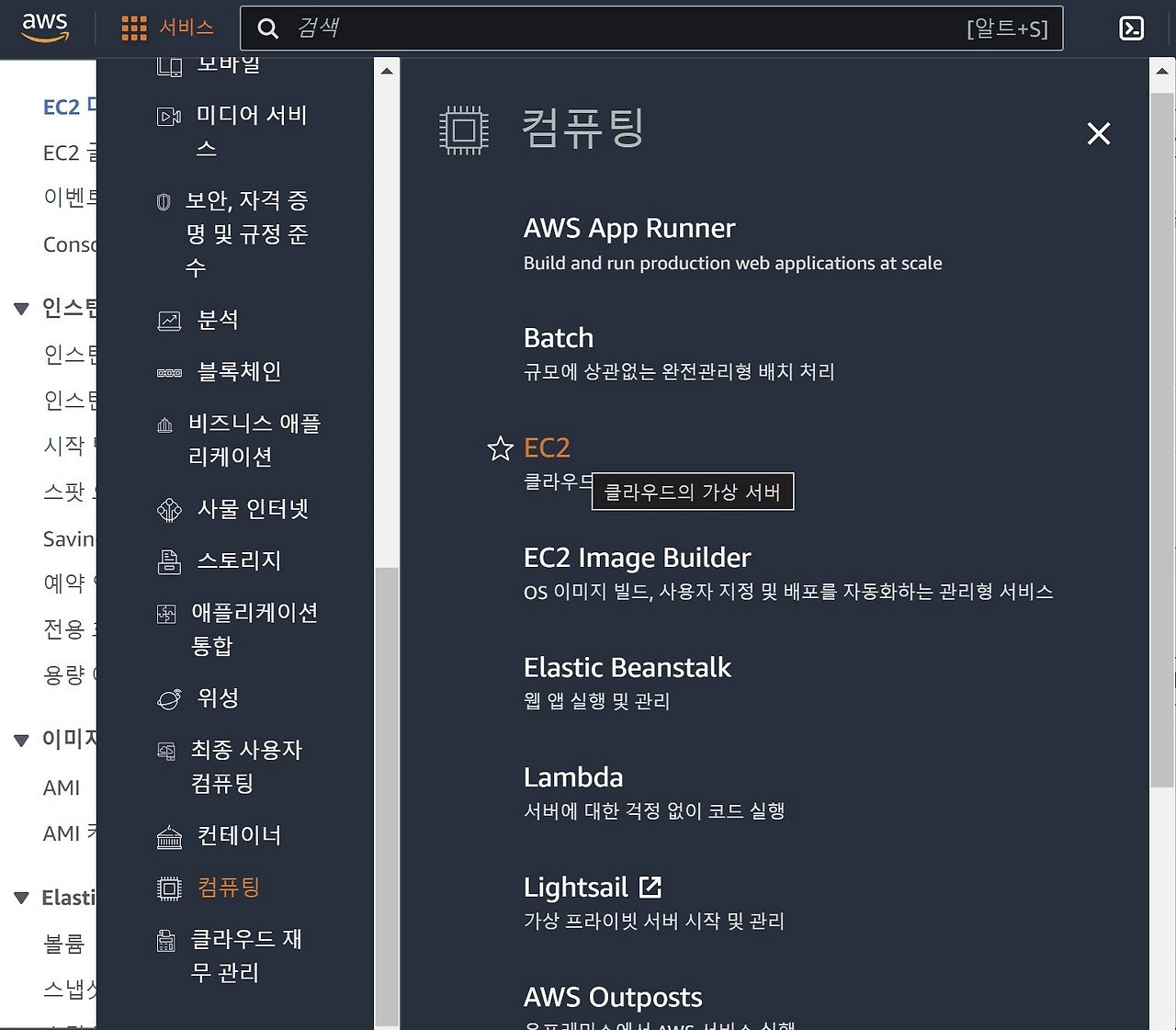Close the 컴퓨팅 services panel

pyautogui.click(x=1099, y=133)
